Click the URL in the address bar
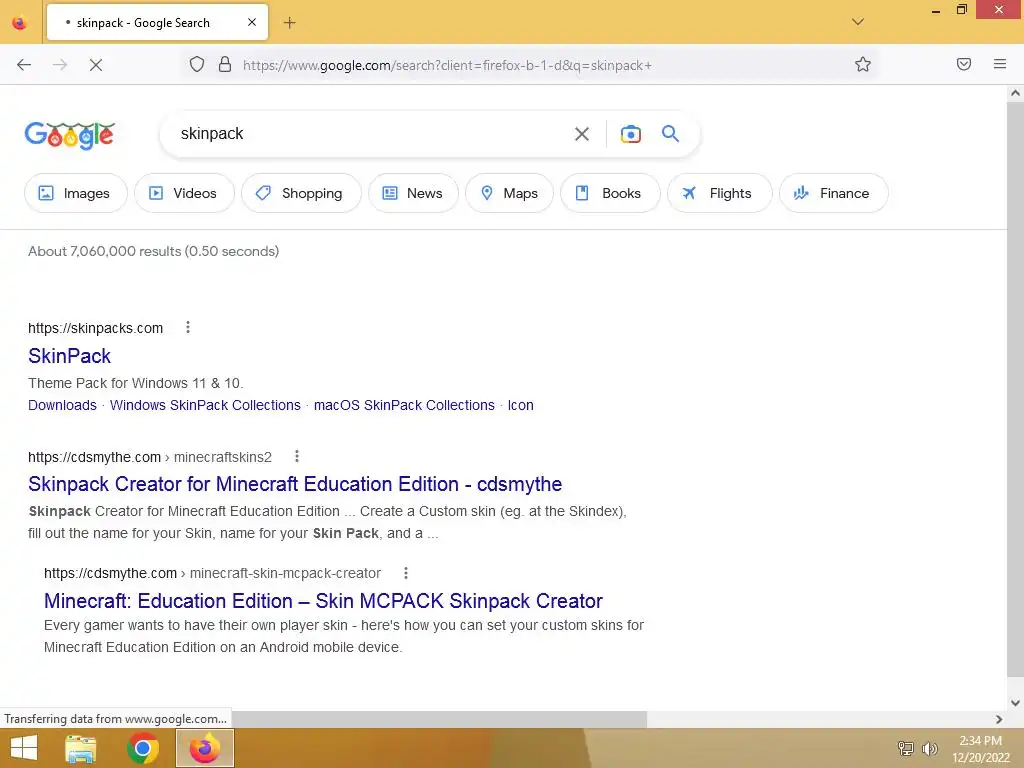Image resolution: width=1024 pixels, height=768 pixels. click(447, 65)
